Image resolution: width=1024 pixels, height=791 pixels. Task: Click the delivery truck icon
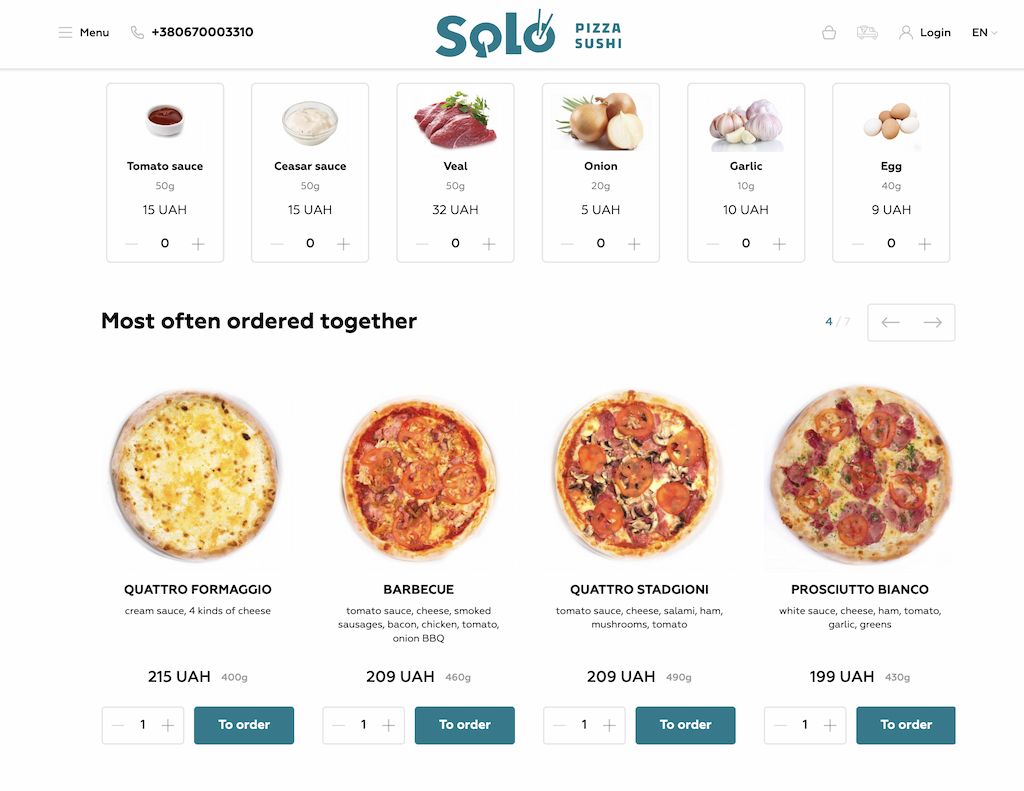point(867,33)
